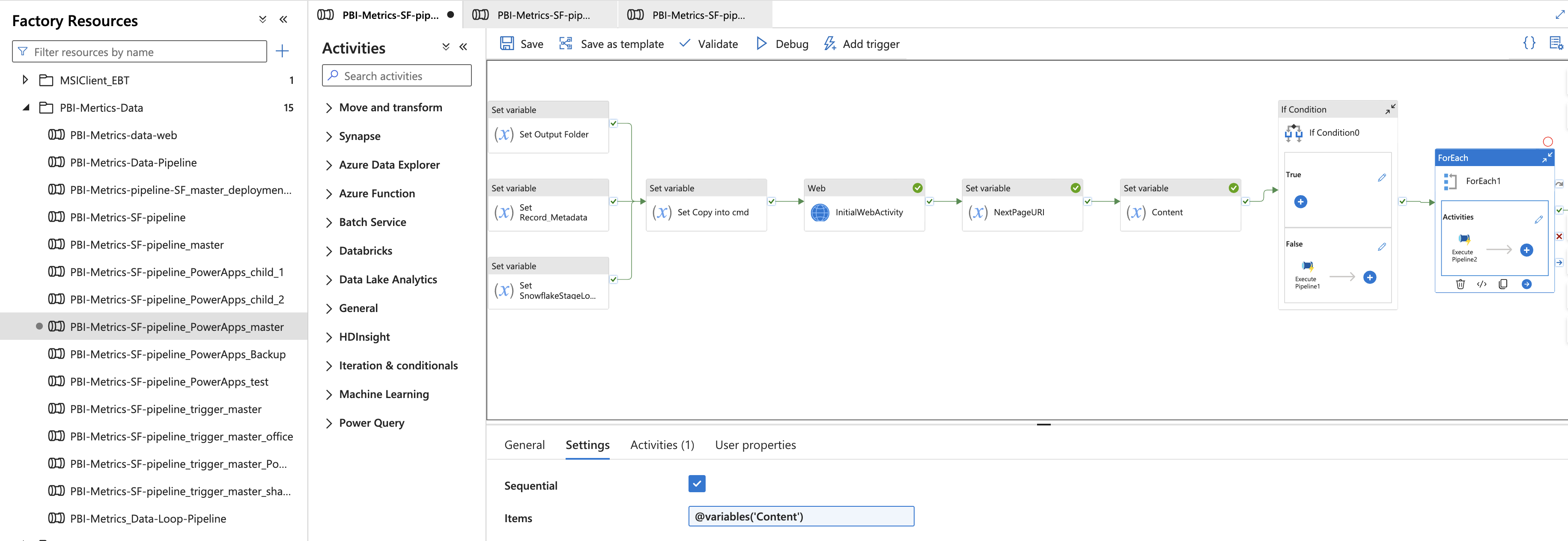Select the Execute Pipeline2 activity icon
1568x541 pixels.
pyautogui.click(x=1464, y=238)
